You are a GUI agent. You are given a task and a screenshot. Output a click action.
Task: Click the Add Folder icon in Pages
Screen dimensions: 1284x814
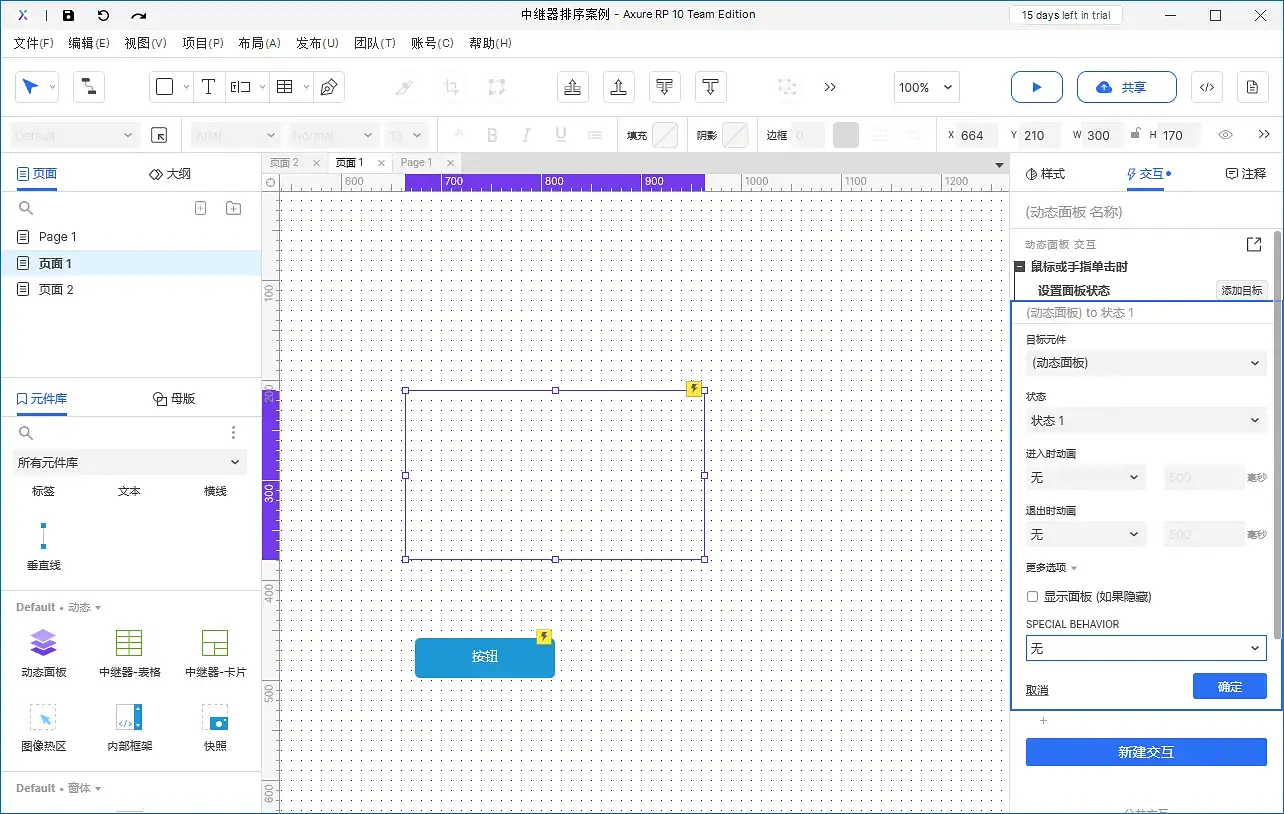pyautogui.click(x=233, y=208)
